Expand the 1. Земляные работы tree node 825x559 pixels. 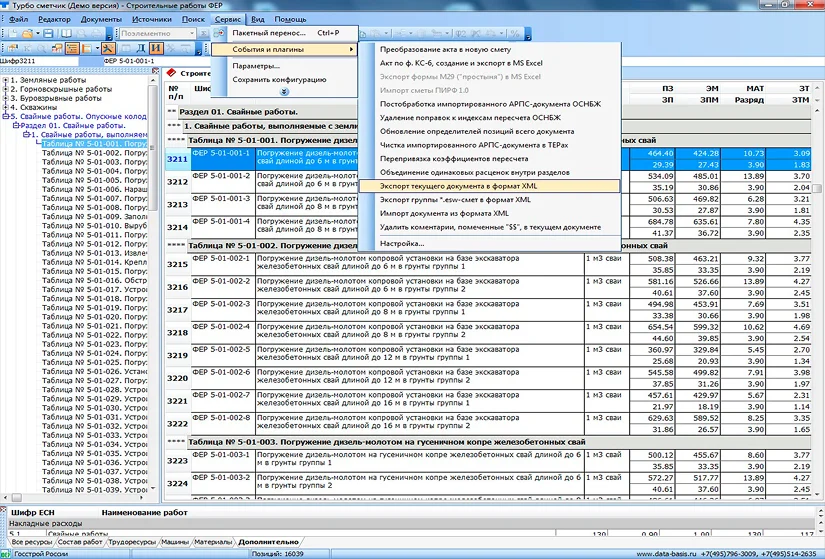(6, 80)
